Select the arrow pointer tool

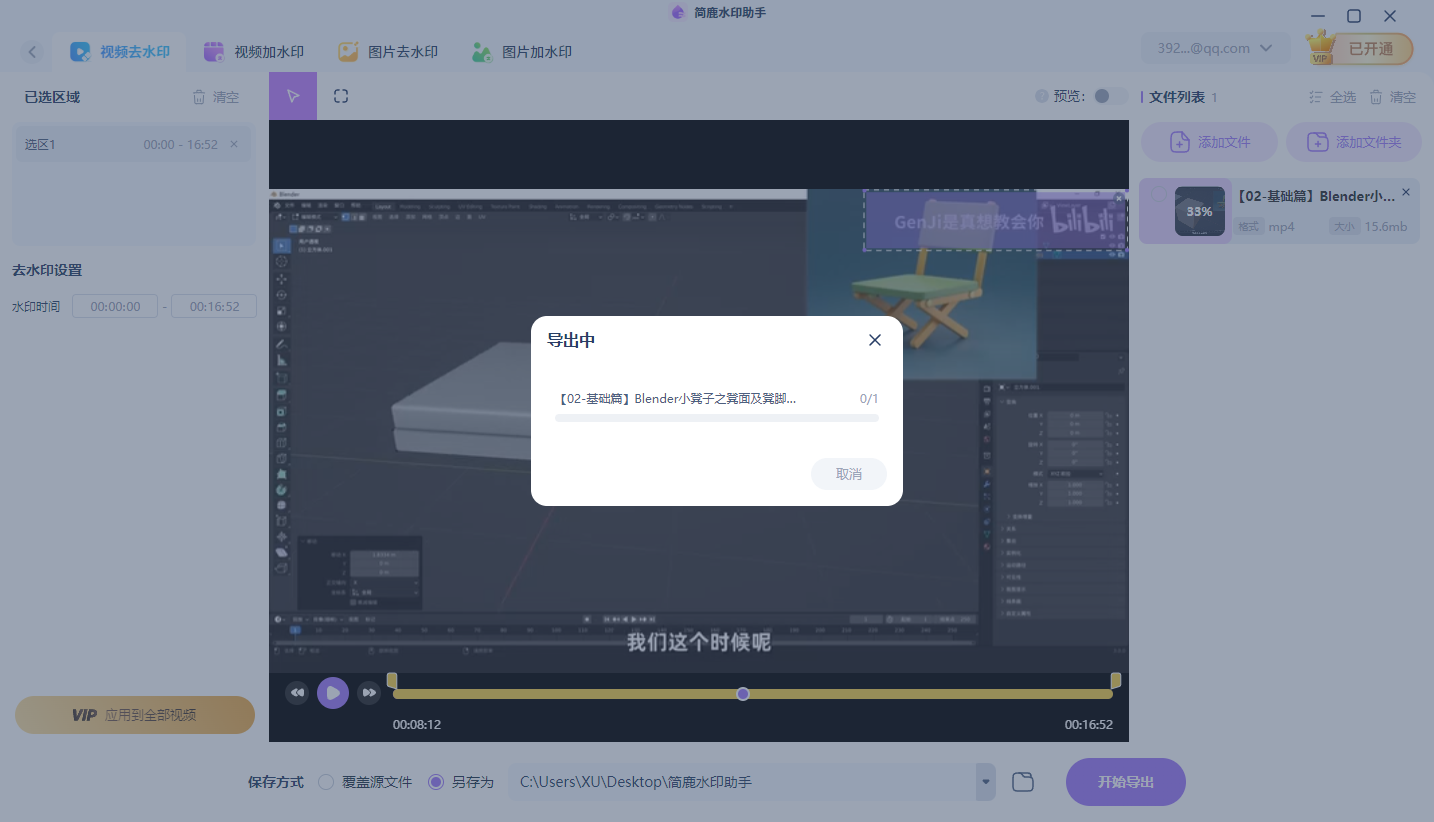click(x=293, y=96)
